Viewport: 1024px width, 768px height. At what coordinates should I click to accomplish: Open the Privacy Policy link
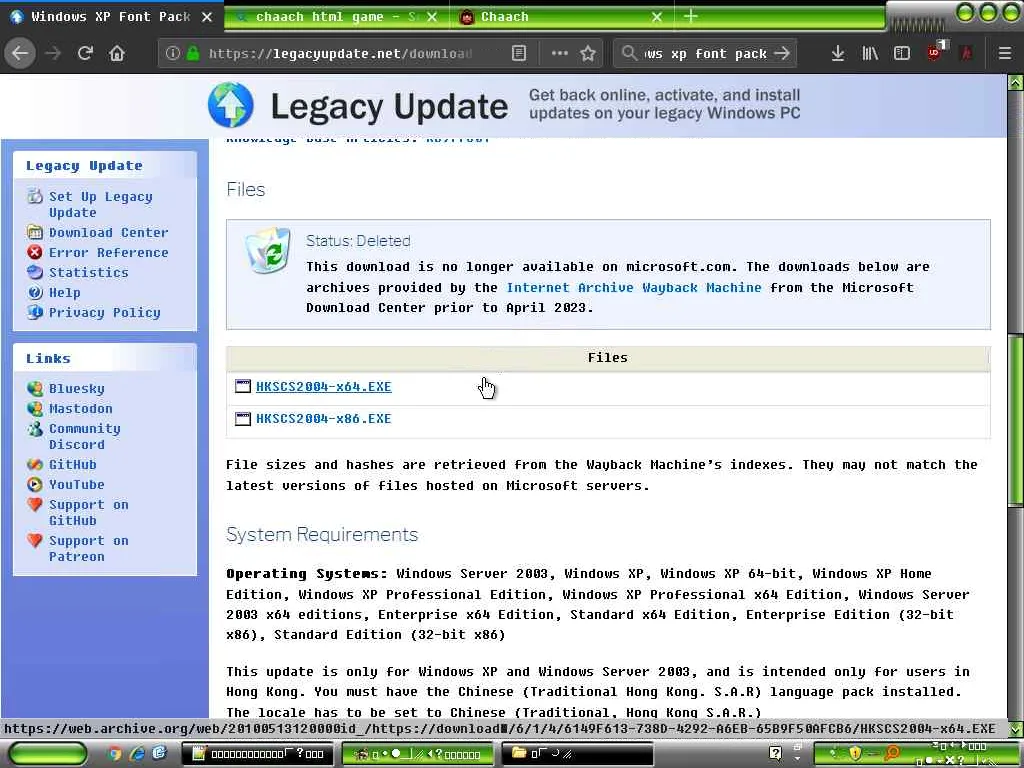coord(104,313)
